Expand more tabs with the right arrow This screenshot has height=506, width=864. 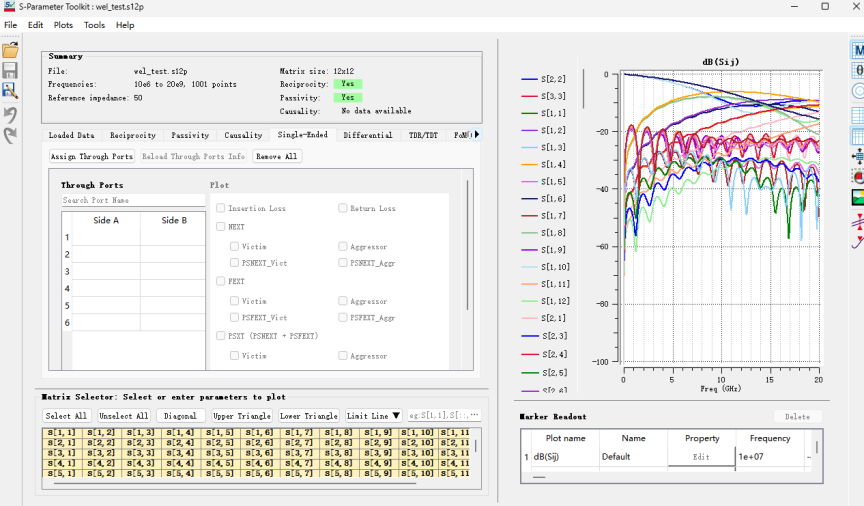click(477, 134)
